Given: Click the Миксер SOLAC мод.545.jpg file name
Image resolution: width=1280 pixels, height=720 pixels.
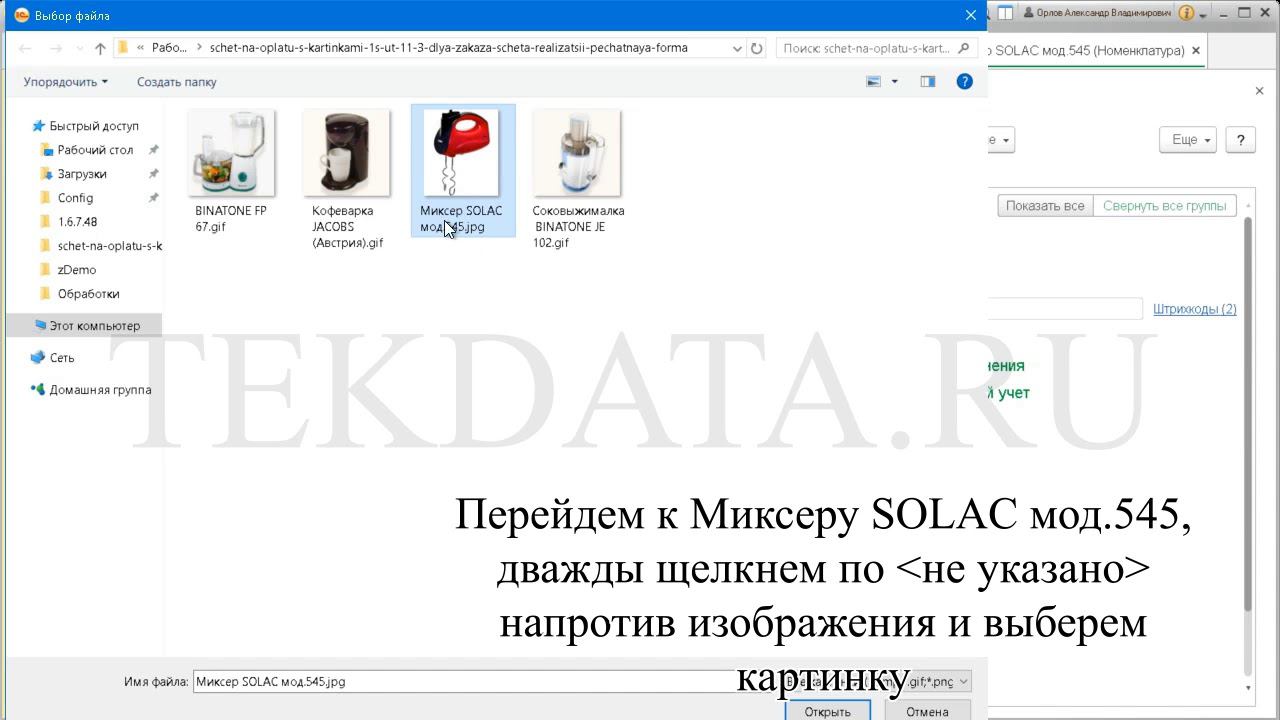Looking at the screenshot, I should [x=461, y=219].
